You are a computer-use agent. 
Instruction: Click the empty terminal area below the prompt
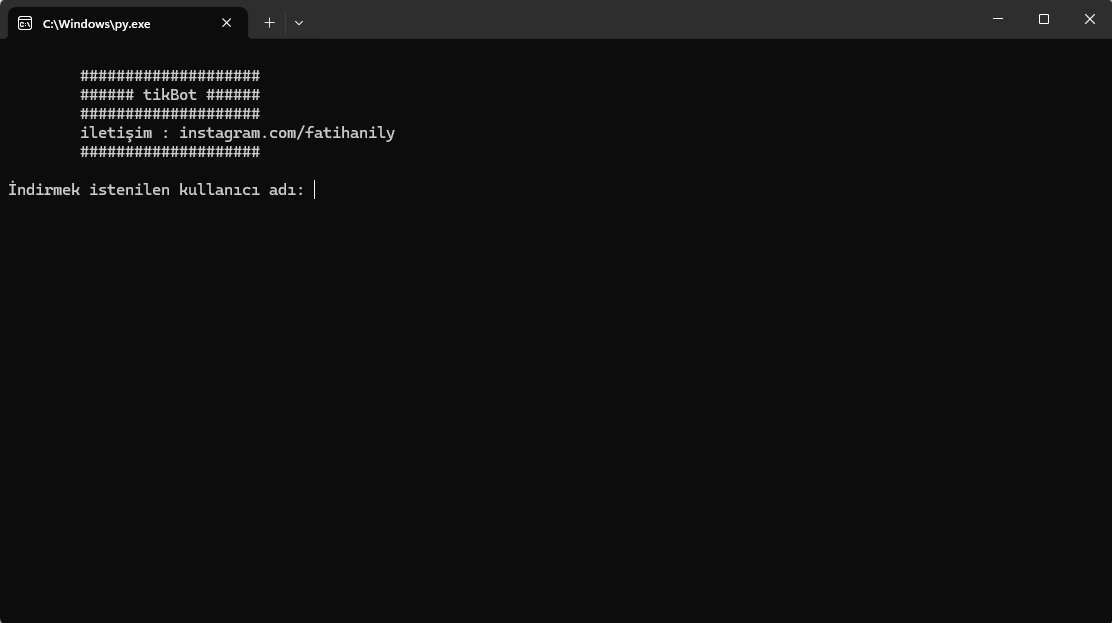pyautogui.click(x=556, y=400)
